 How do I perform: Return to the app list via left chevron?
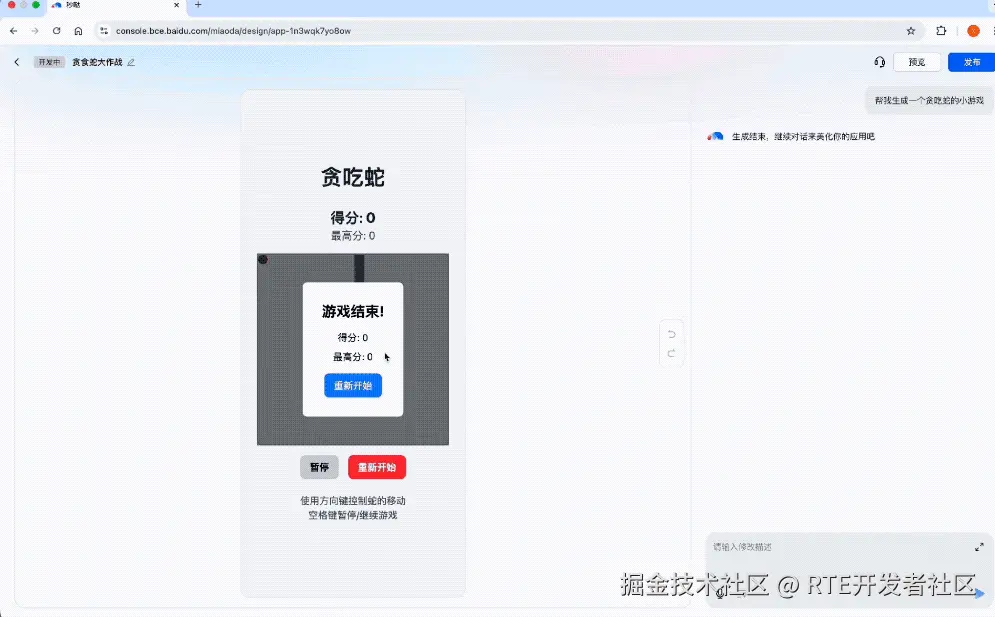click(x=17, y=62)
